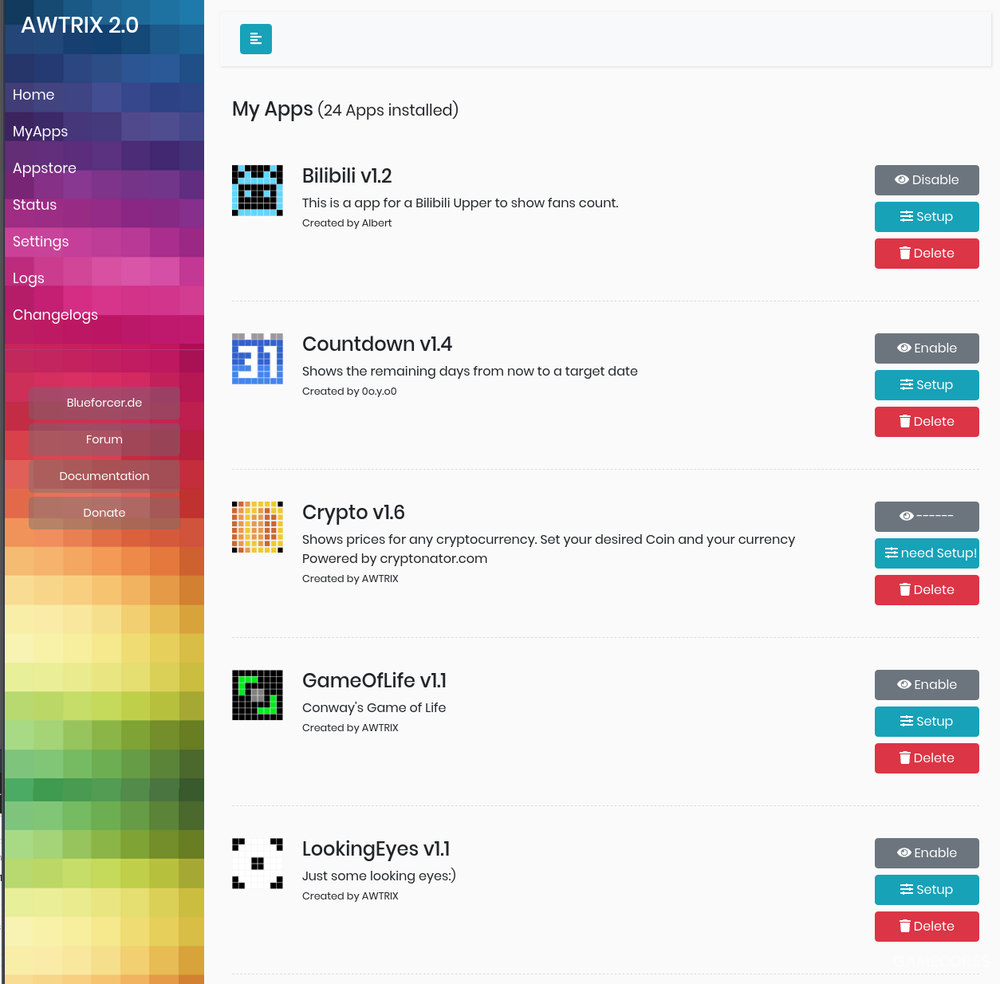This screenshot has width=1000, height=984.
Task: Click the GameOfLife app pixel icon
Action: click(x=257, y=695)
